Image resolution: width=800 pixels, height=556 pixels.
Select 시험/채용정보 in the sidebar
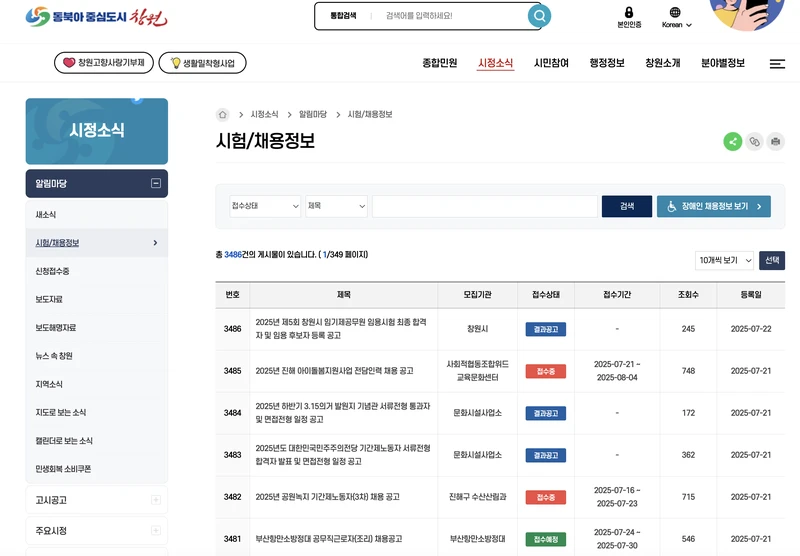96,243
